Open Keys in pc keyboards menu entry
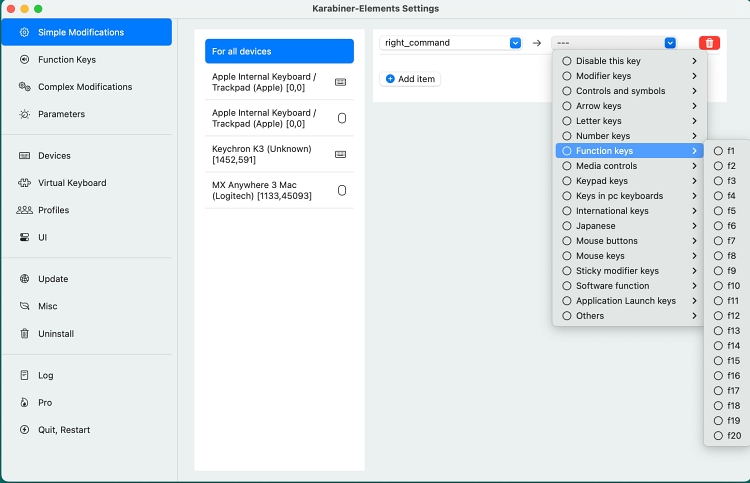Image resolution: width=750 pixels, height=483 pixels. [x=629, y=196]
